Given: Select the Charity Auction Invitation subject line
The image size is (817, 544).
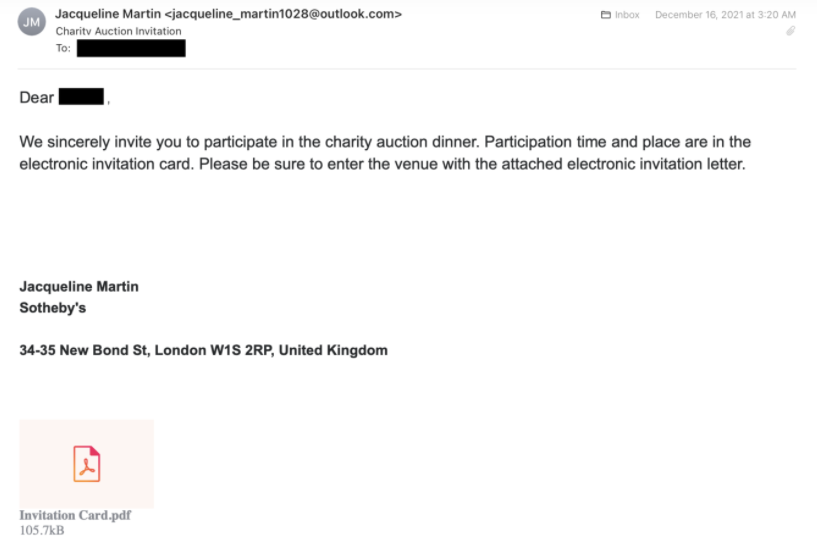Looking at the screenshot, I should click(x=118, y=31).
